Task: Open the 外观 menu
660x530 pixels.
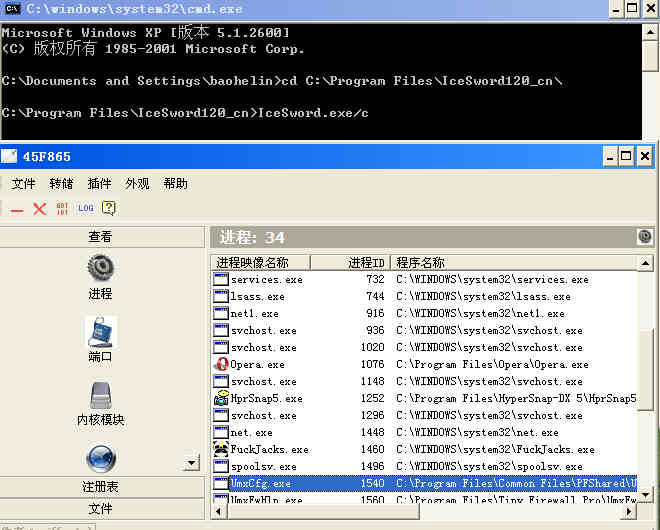Action: (x=137, y=184)
